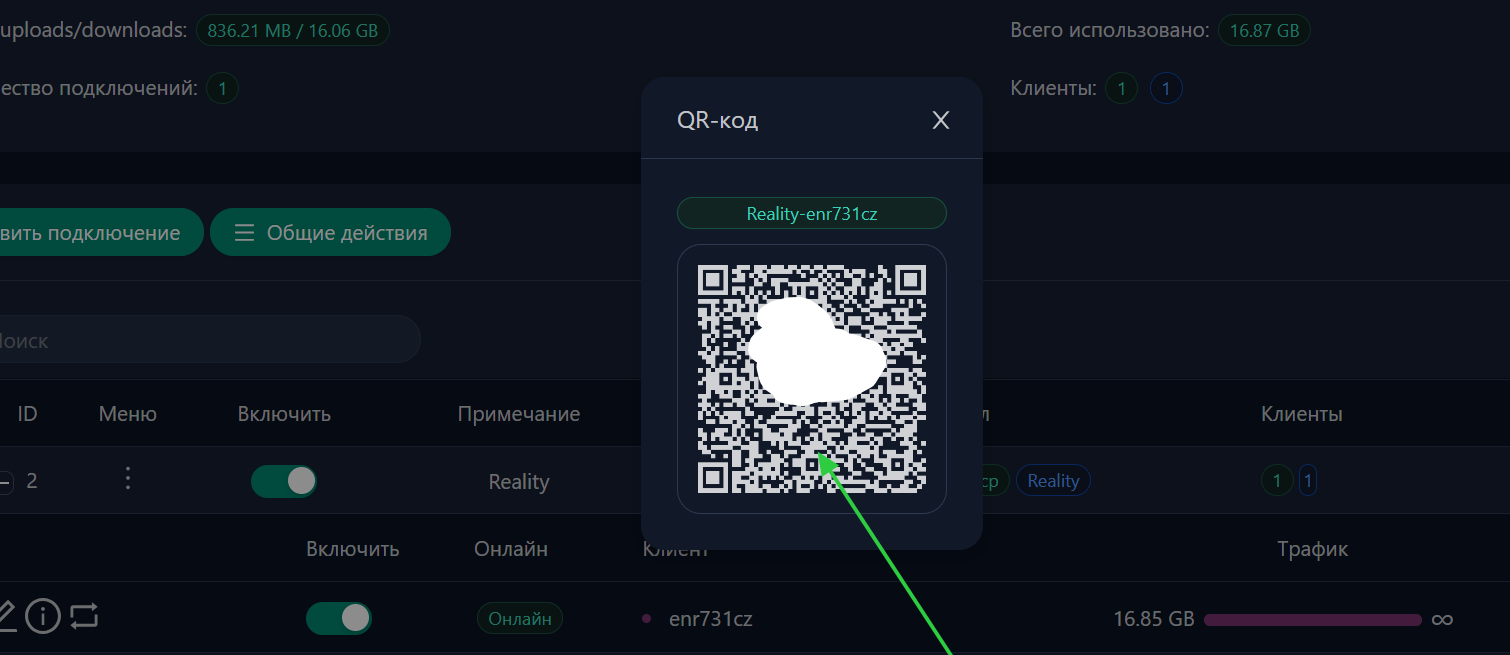Click the Онлайн column header
This screenshot has height=655, width=1510.
click(511, 549)
